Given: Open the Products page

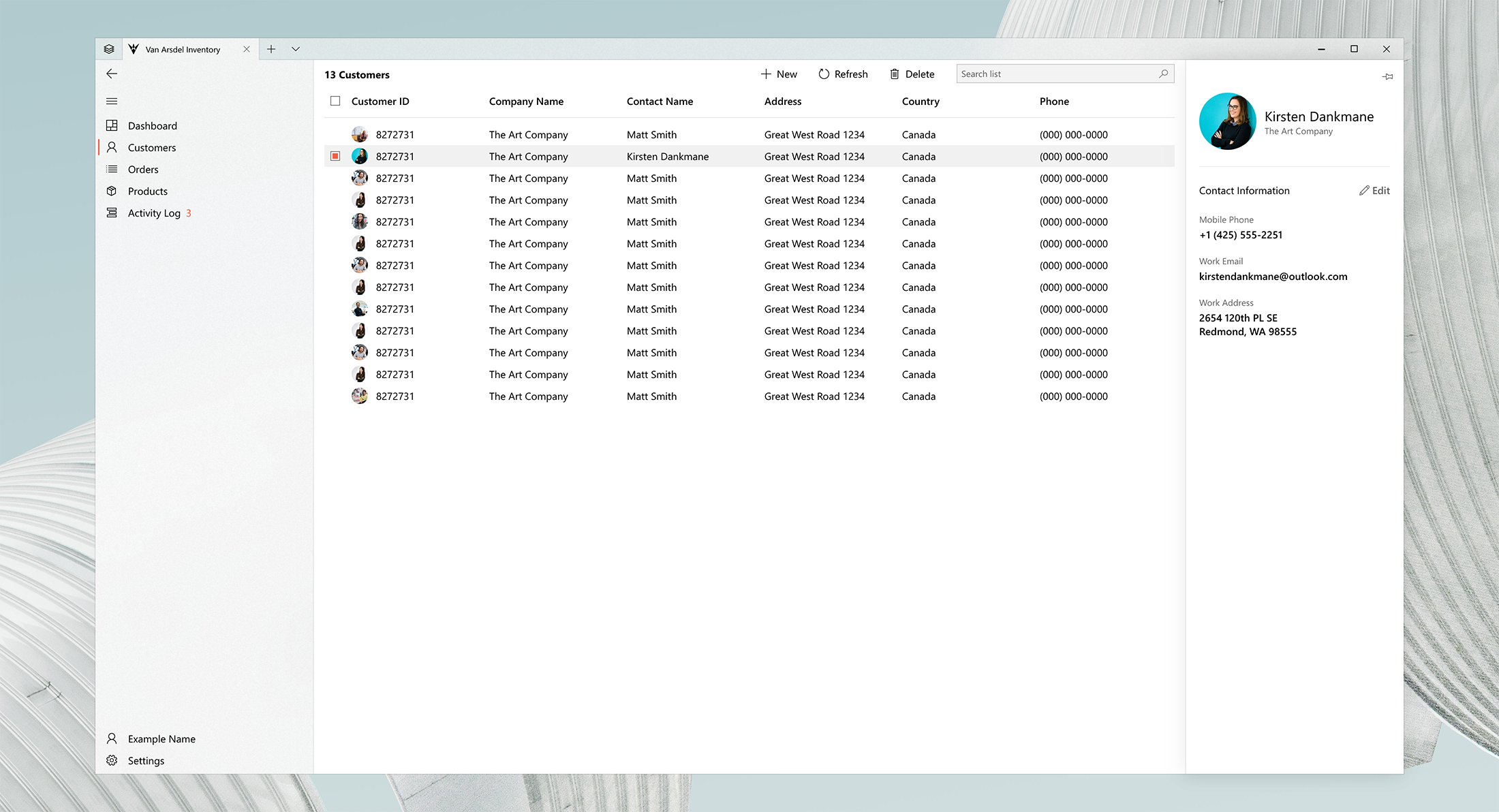Looking at the screenshot, I should click(x=148, y=191).
